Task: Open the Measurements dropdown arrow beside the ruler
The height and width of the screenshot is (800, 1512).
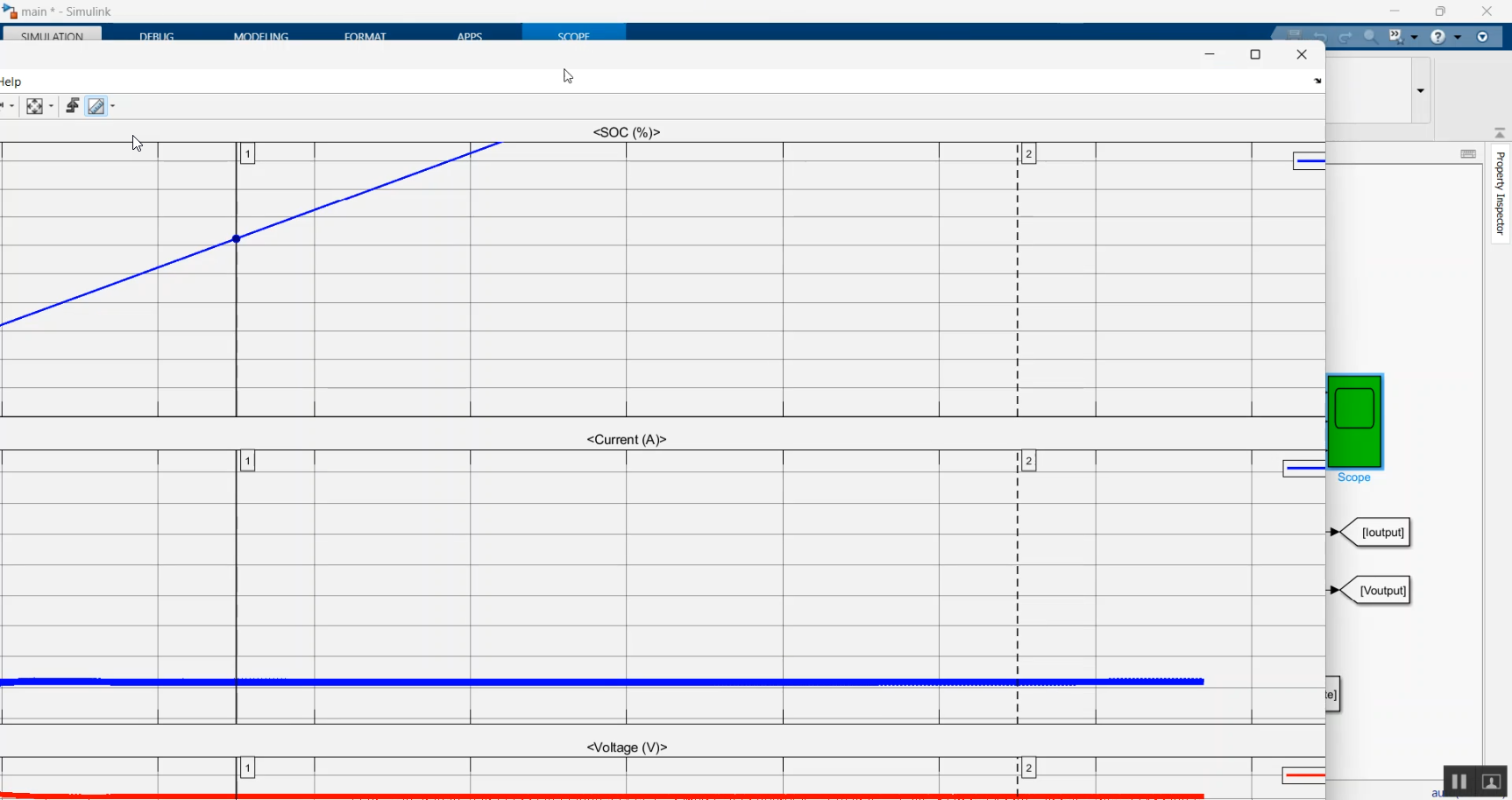Action: (x=112, y=107)
